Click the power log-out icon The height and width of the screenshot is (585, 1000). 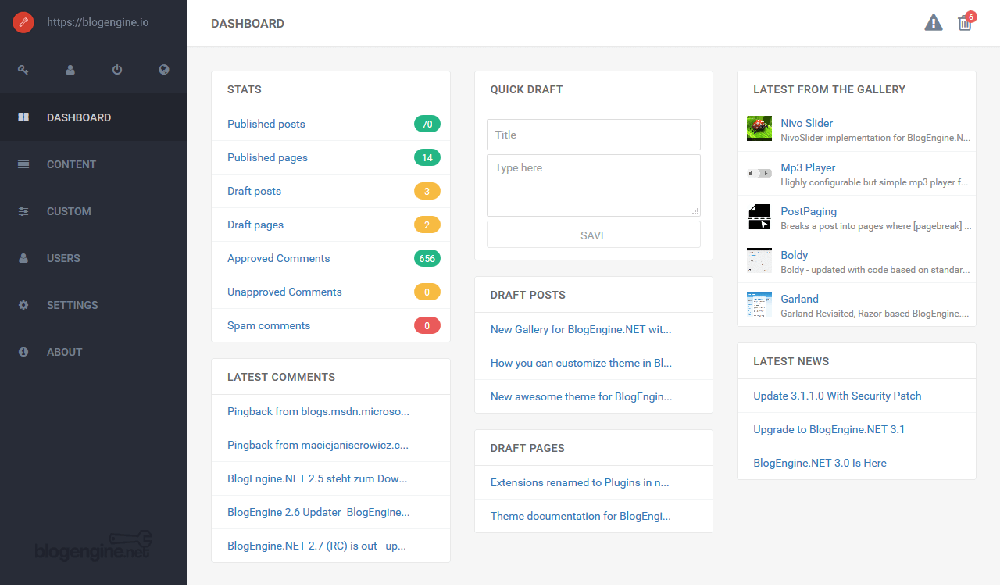pos(117,70)
